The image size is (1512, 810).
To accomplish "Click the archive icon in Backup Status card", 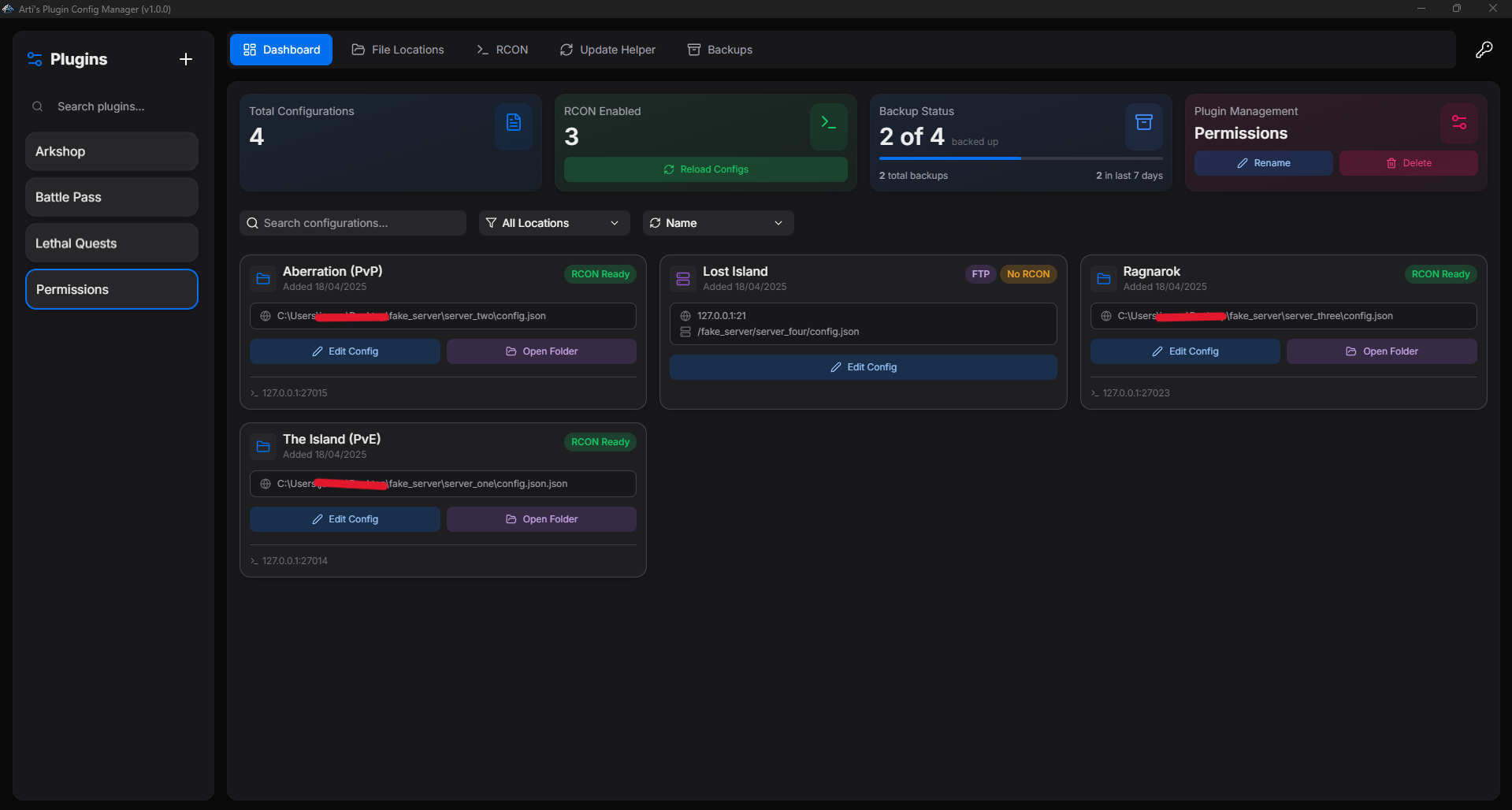I will coord(1144,123).
